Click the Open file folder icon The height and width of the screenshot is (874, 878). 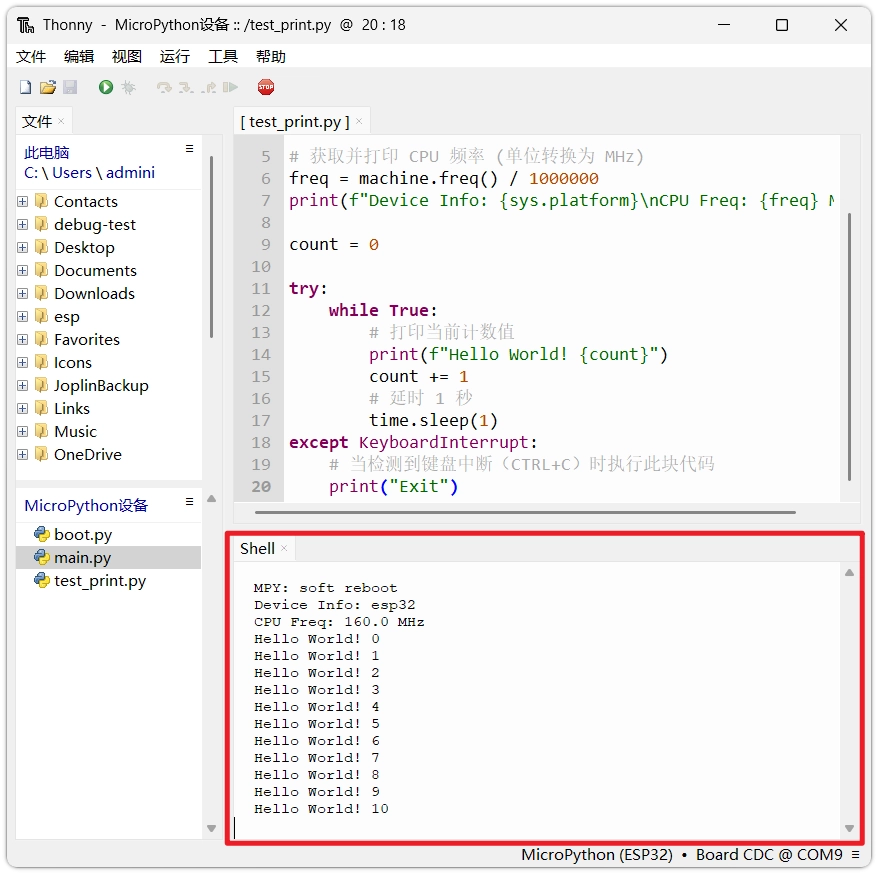coord(47,88)
